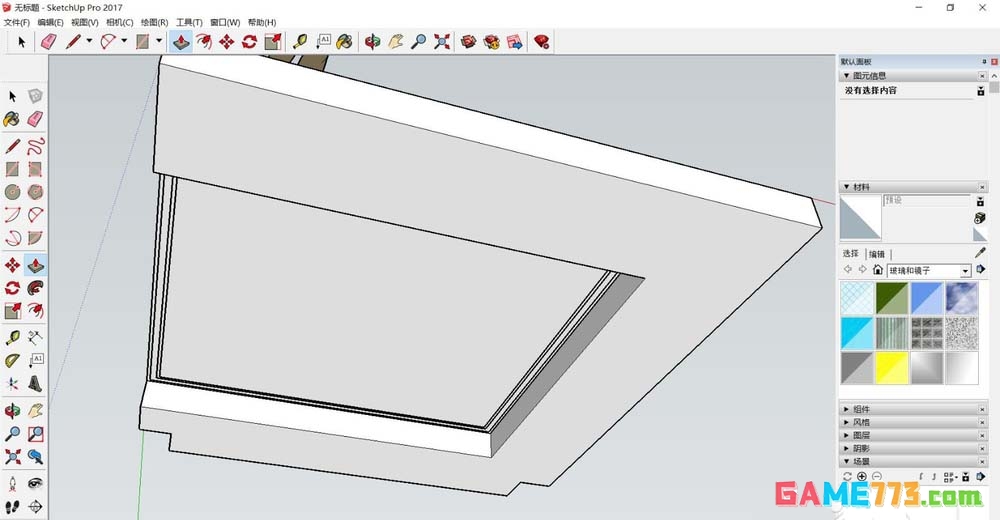Open the 相机(C) menu
This screenshot has width=1000, height=520.
click(119, 22)
